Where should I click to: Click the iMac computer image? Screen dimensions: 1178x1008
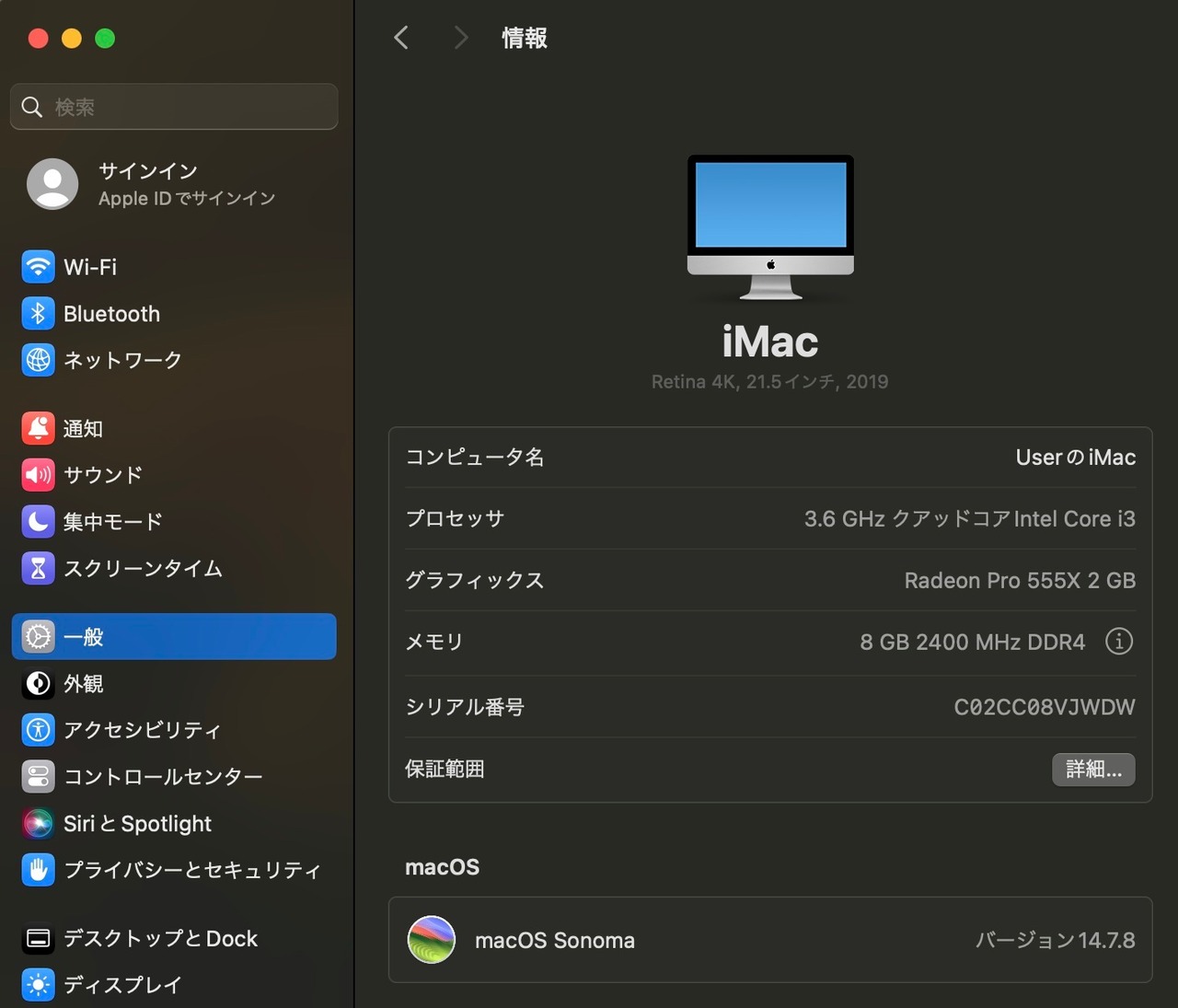[770, 226]
